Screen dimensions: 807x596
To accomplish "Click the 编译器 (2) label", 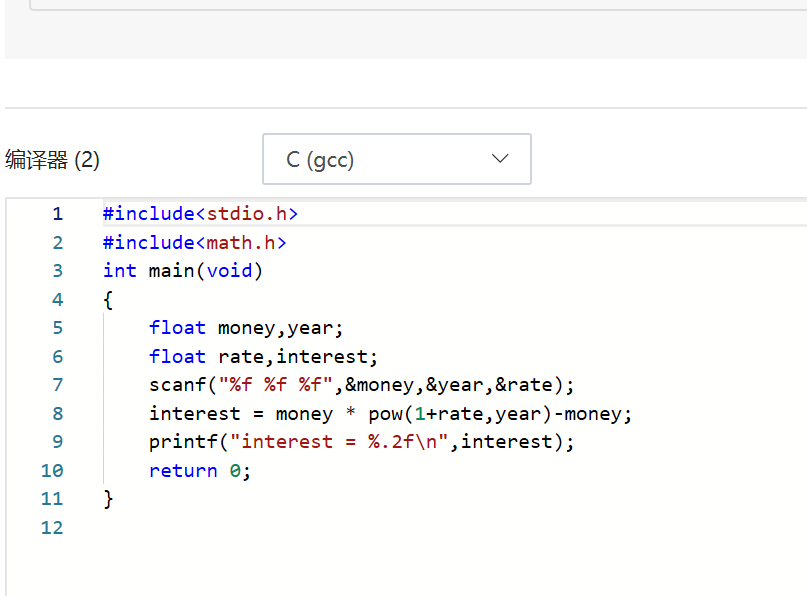I will (52, 160).
